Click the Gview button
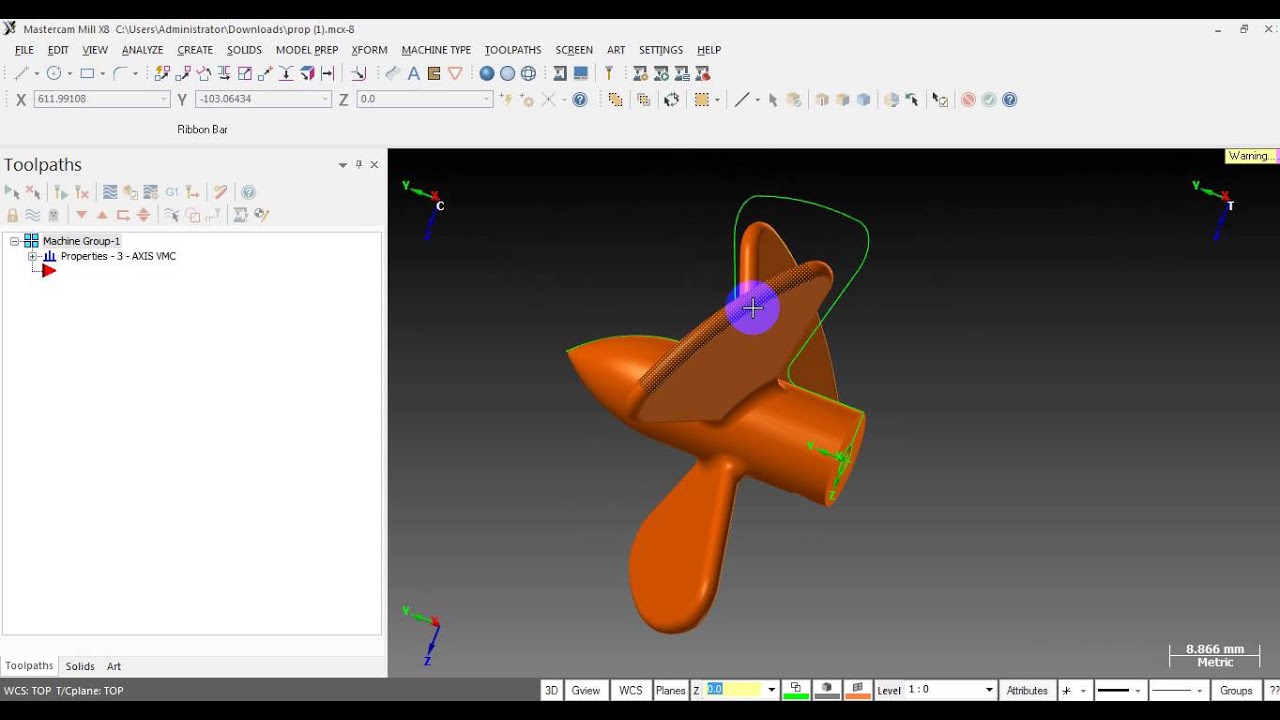Screen dimensions: 1280x720 pyautogui.click(x=586, y=690)
